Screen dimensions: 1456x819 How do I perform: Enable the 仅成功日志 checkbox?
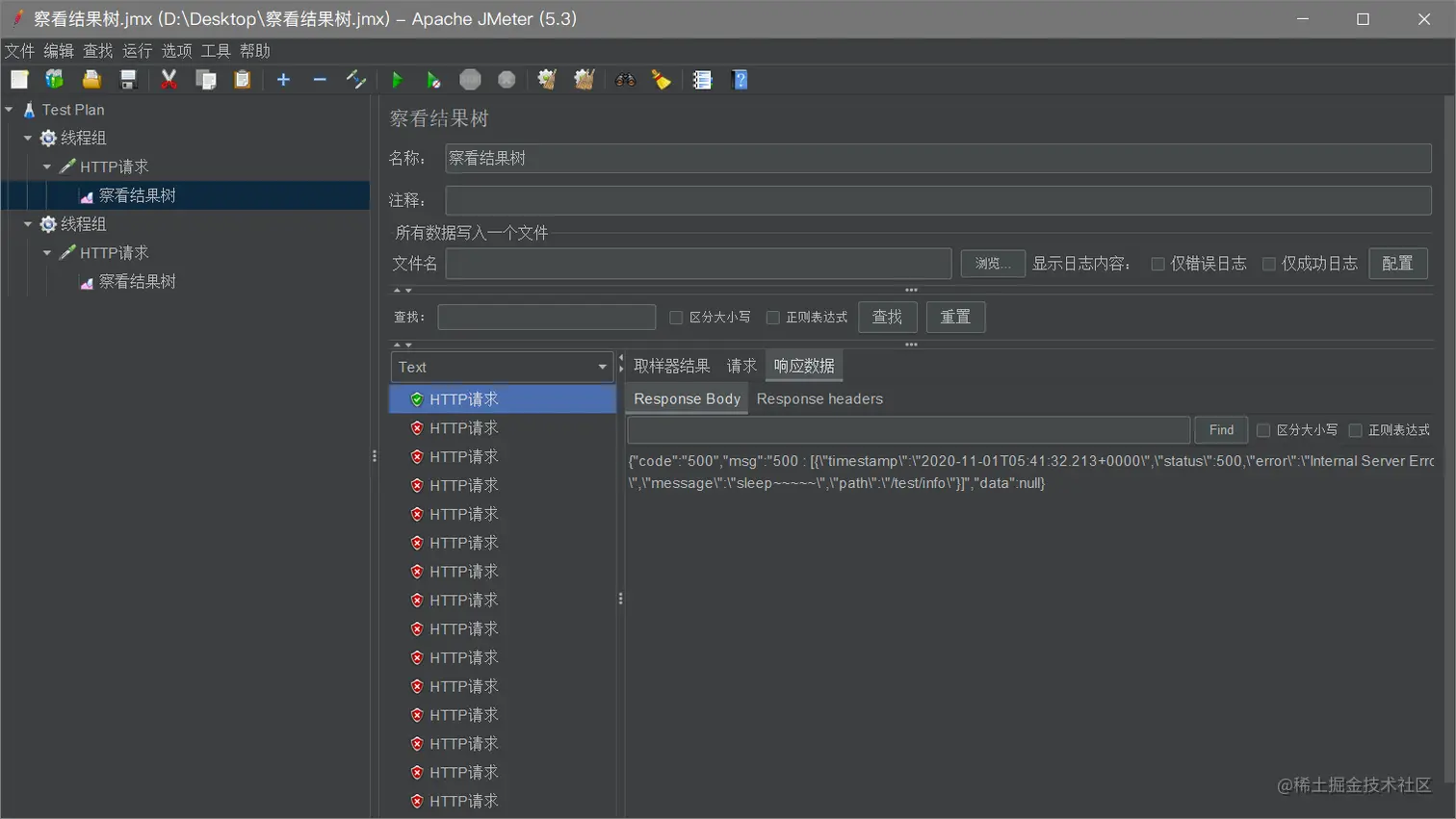pos(1269,264)
